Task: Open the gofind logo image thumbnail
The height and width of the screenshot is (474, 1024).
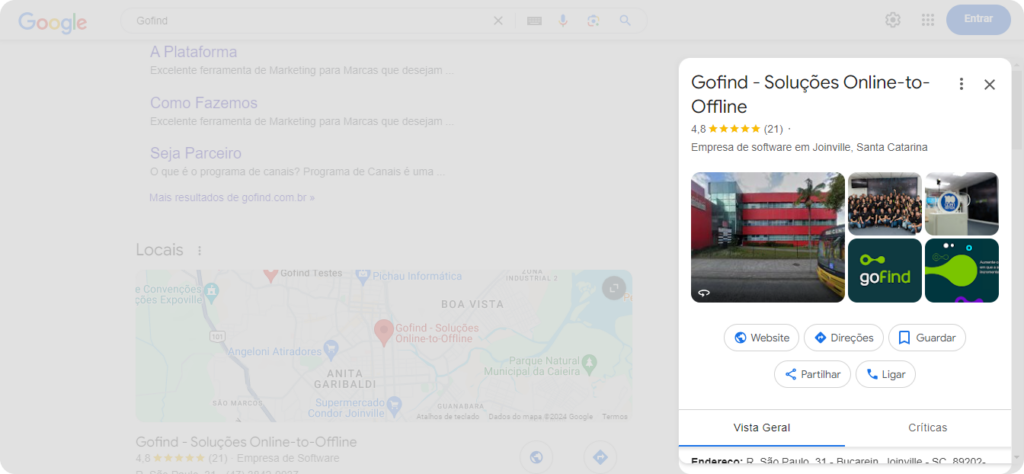Action: pyautogui.click(x=885, y=270)
